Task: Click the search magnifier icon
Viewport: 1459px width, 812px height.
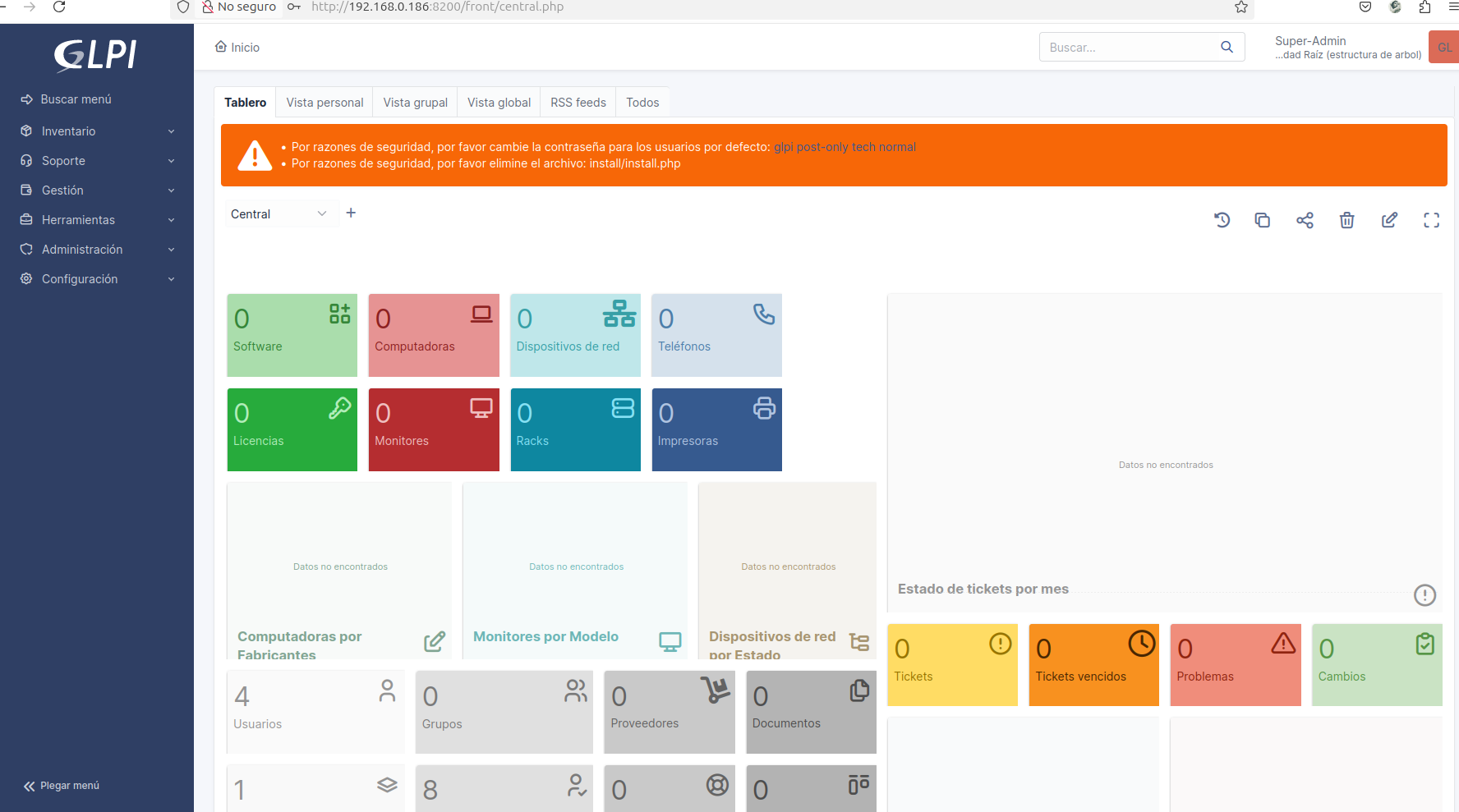Action: click(1227, 48)
